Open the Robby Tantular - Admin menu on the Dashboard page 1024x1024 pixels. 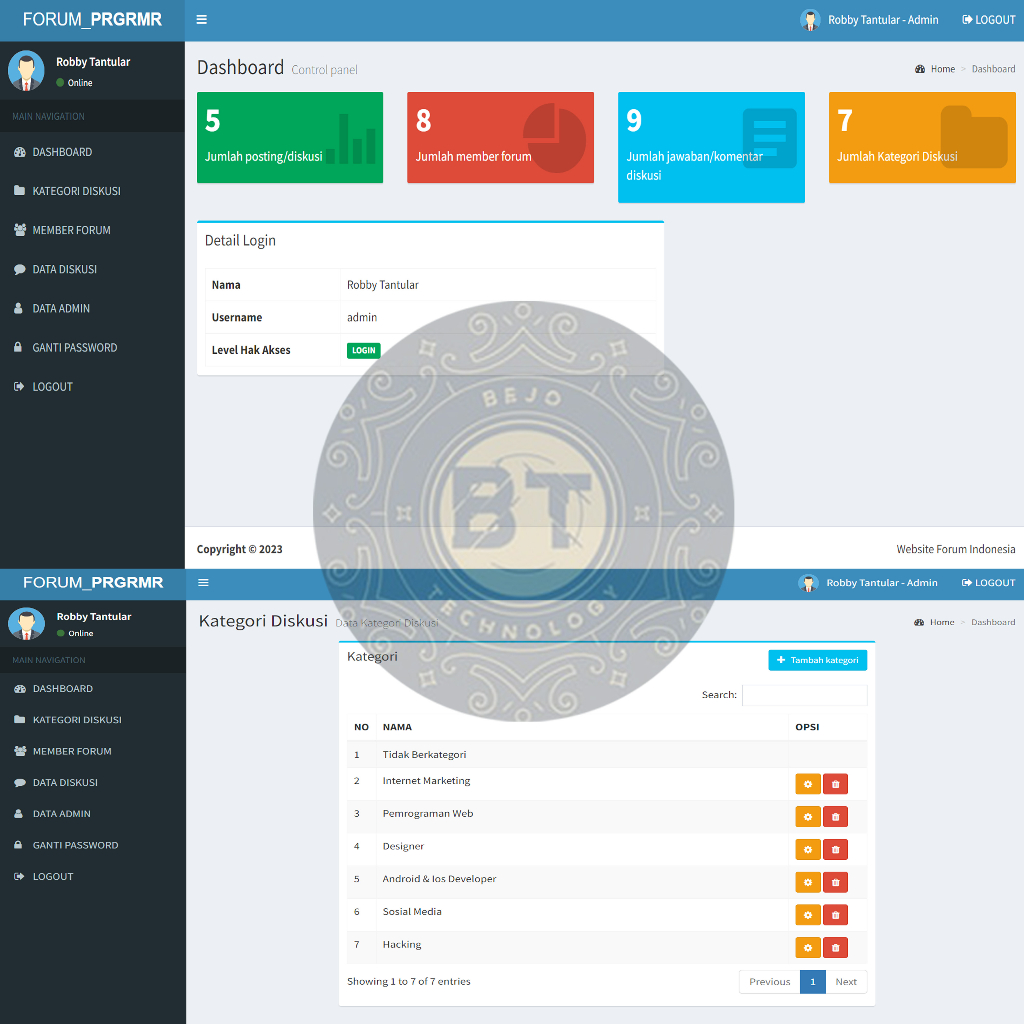(869, 20)
